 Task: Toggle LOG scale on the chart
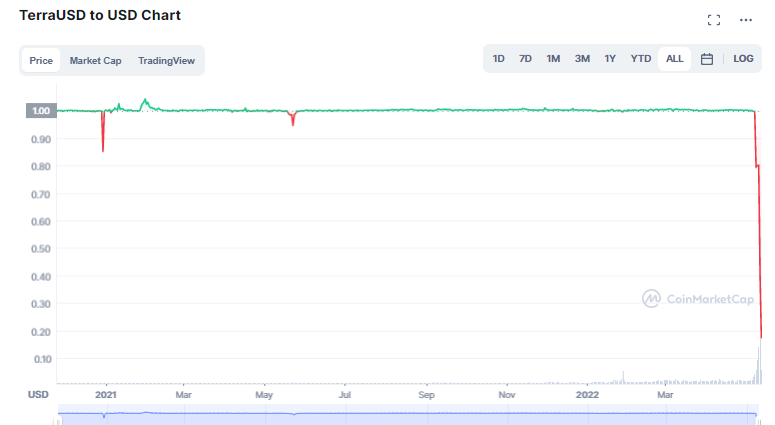pos(743,59)
